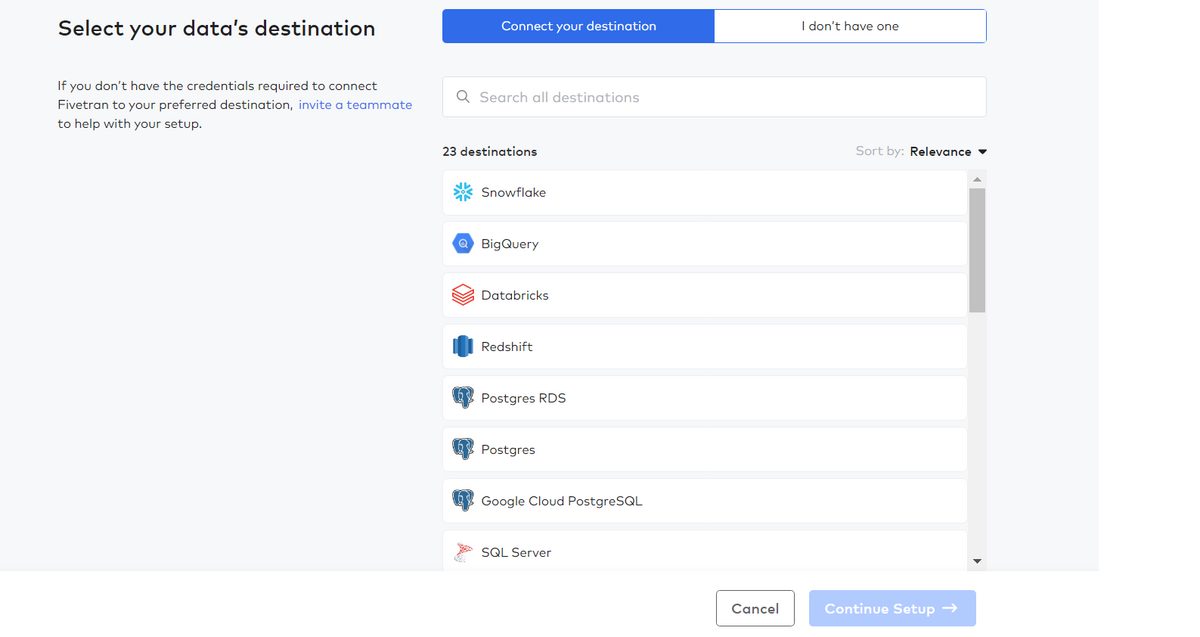Select the Redshift destination label
This screenshot has width=1200, height=637.
point(507,347)
